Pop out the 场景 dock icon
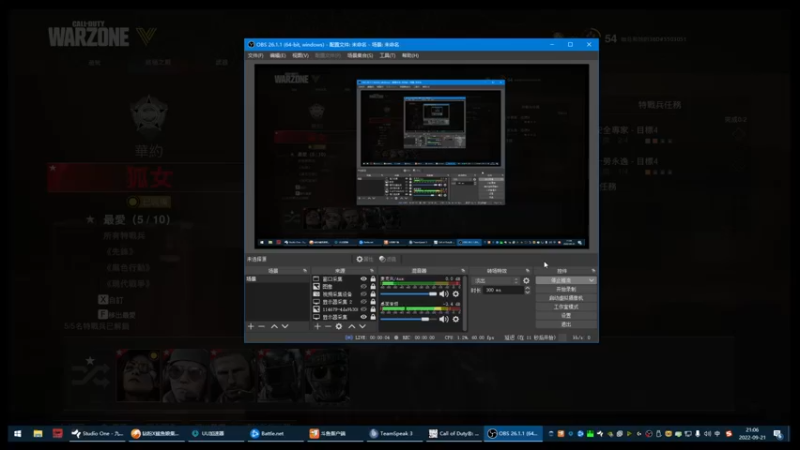Viewport: 800px width, 450px height. pyautogui.click(x=305, y=270)
